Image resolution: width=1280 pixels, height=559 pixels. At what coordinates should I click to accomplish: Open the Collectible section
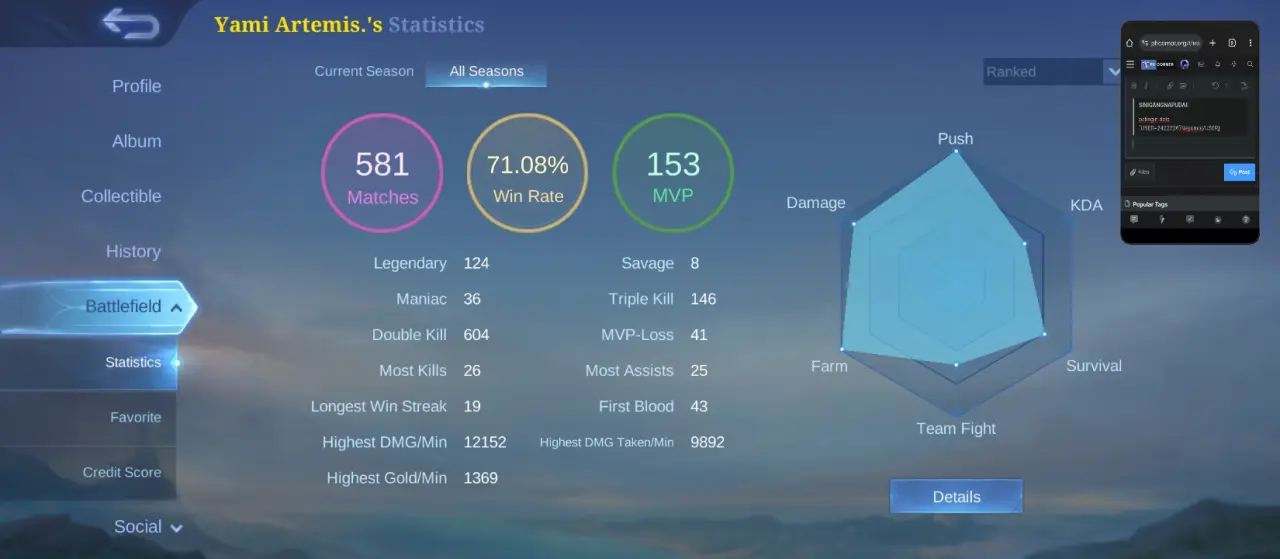pyautogui.click(x=121, y=197)
